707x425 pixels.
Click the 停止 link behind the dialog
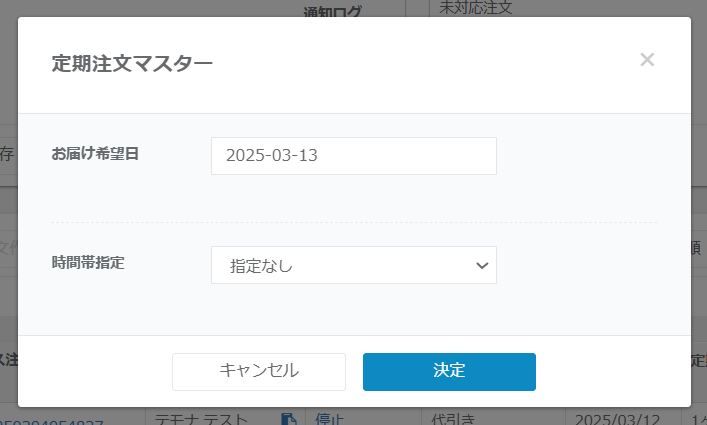point(330,418)
